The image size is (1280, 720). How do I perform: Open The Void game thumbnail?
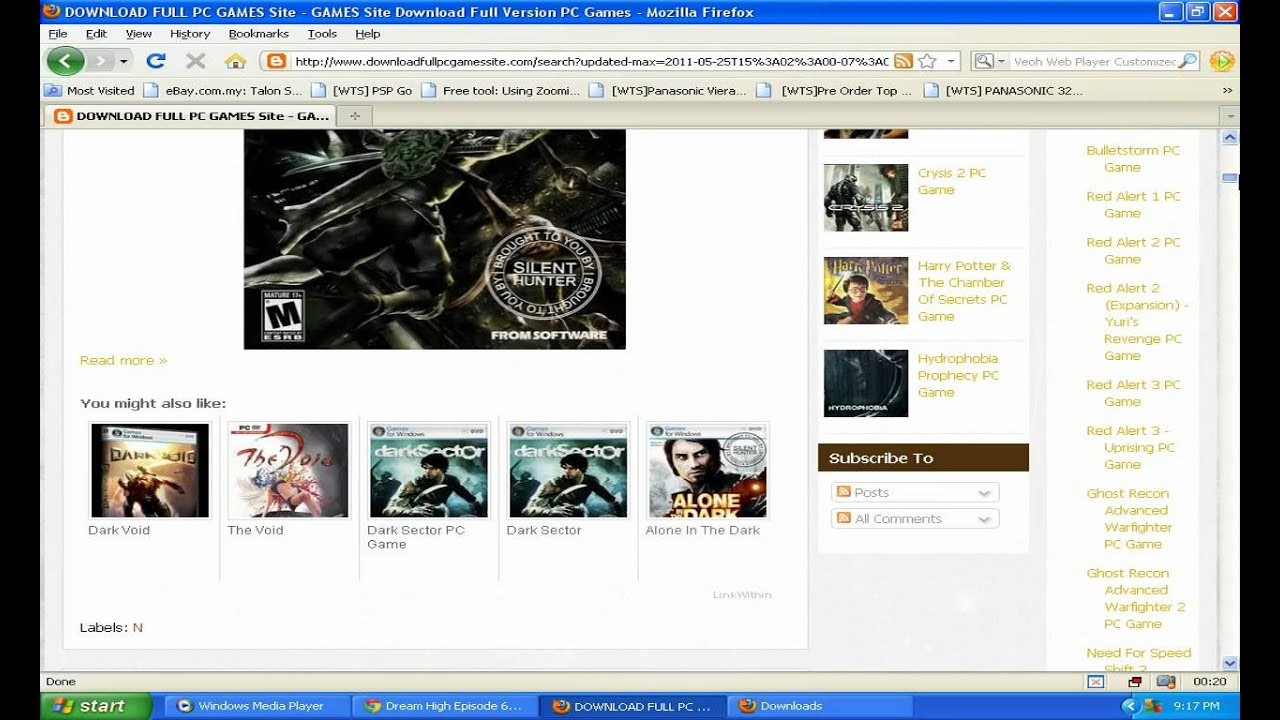click(288, 470)
